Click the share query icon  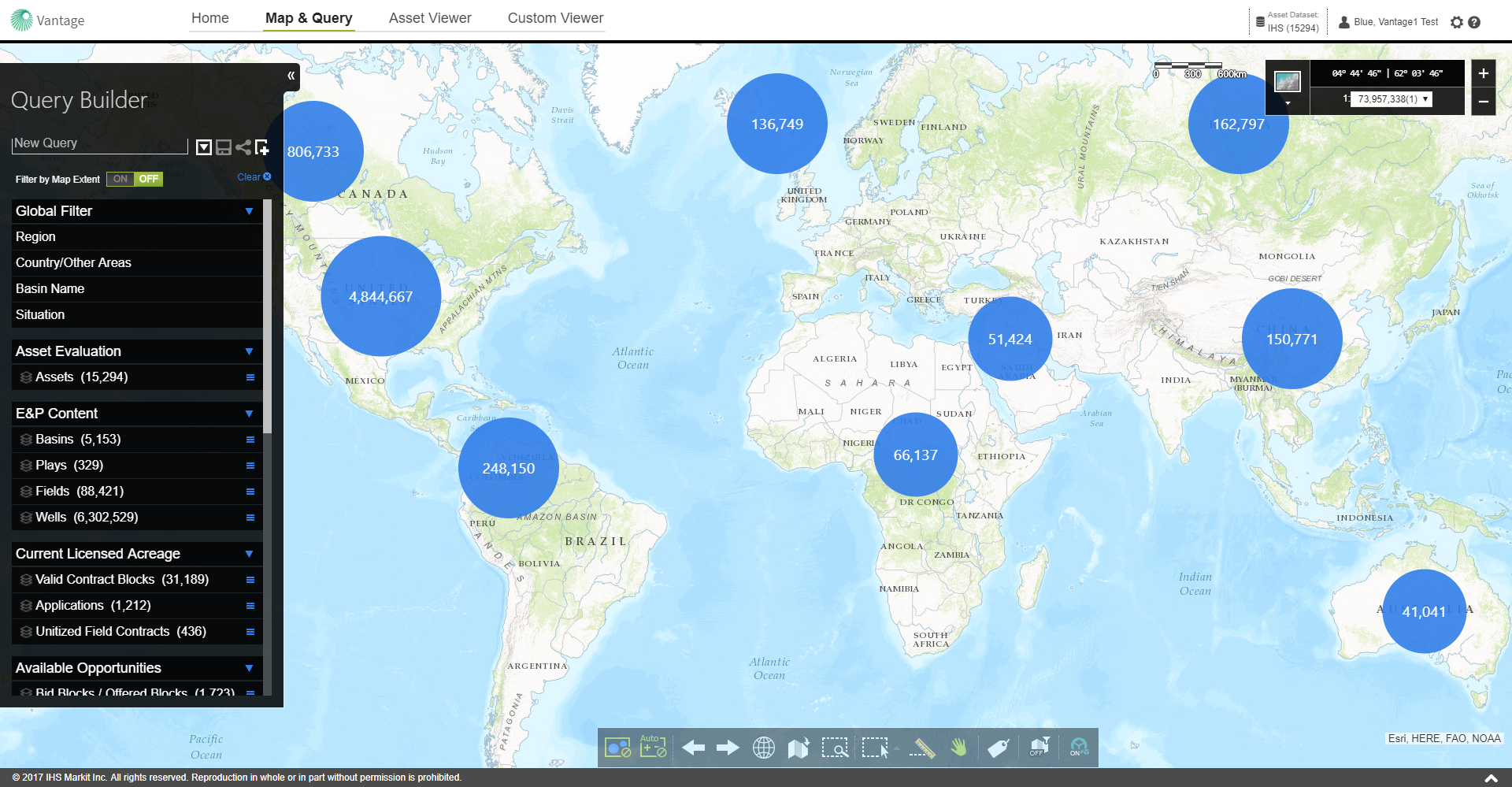pyautogui.click(x=243, y=147)
